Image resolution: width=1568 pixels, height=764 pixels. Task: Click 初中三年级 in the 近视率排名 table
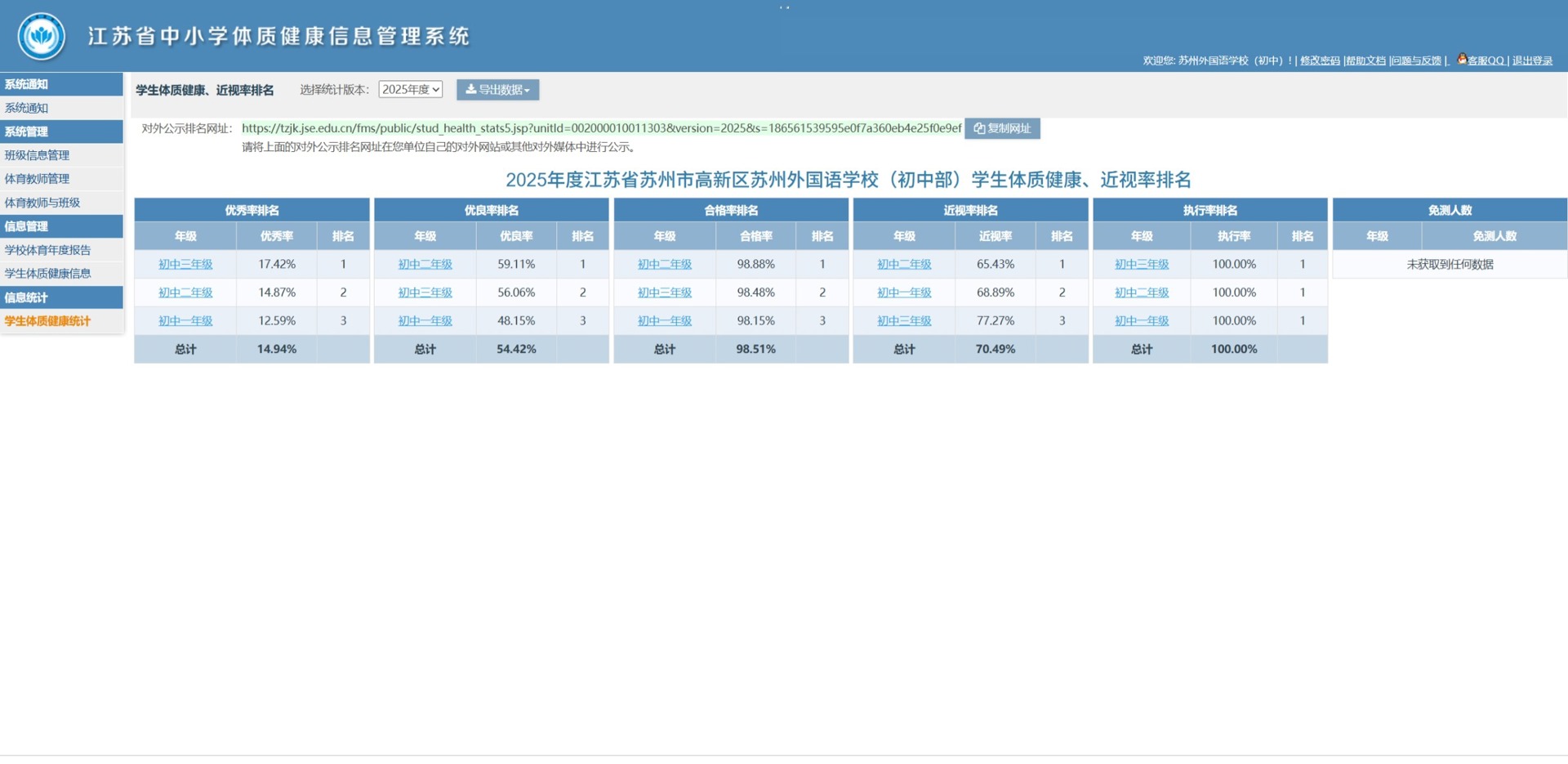coord(904,321)
